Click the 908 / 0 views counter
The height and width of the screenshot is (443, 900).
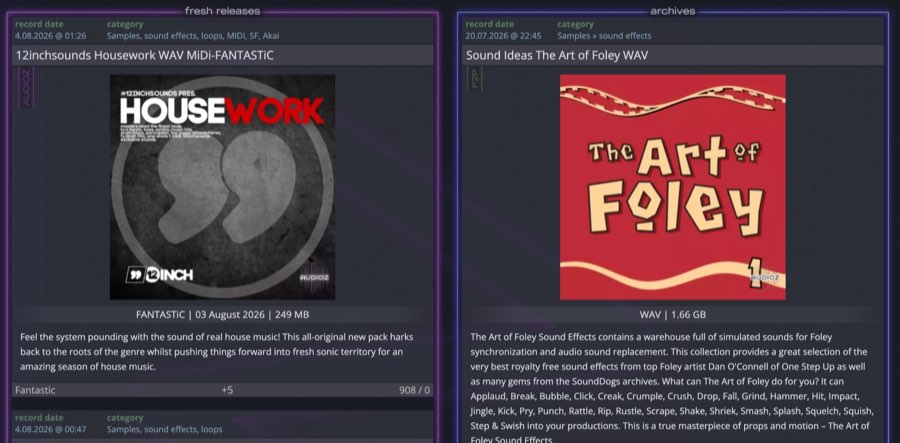click(x=414, y=390)
